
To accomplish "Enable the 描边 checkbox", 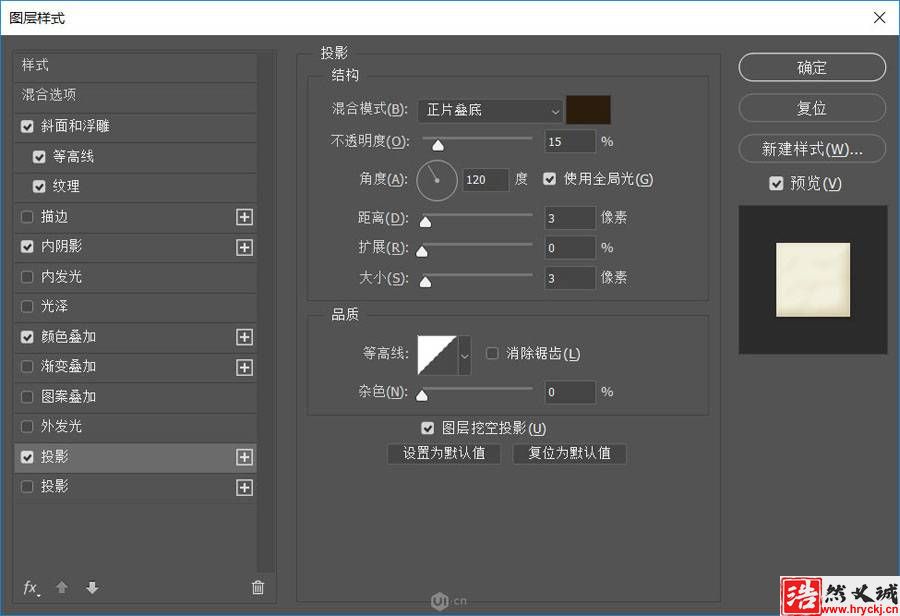I will [x=27, y=216].
